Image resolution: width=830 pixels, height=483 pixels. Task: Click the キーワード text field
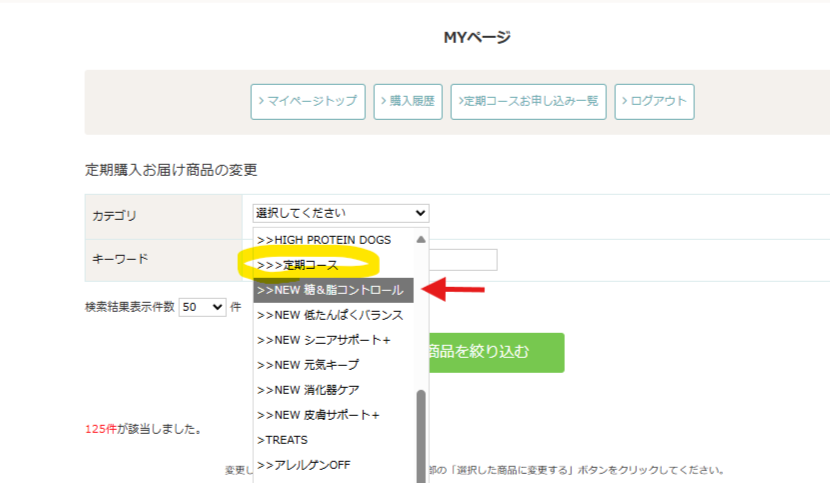[x=465, y=260]
